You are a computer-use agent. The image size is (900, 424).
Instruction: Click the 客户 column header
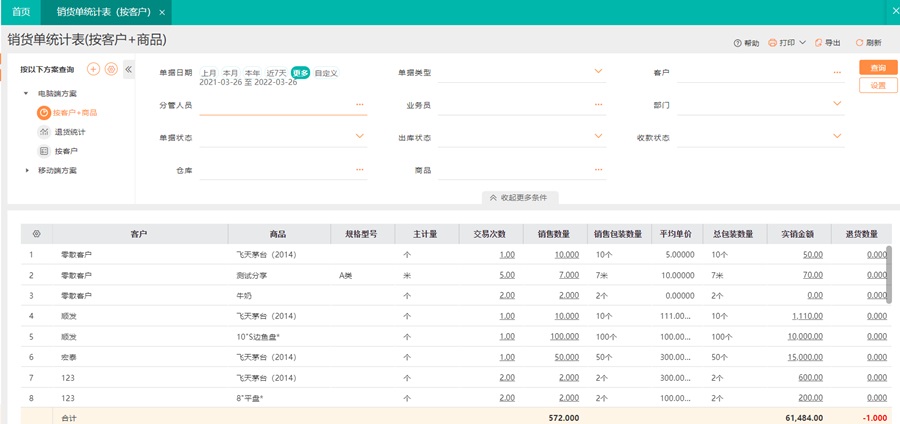click(139, 234)
